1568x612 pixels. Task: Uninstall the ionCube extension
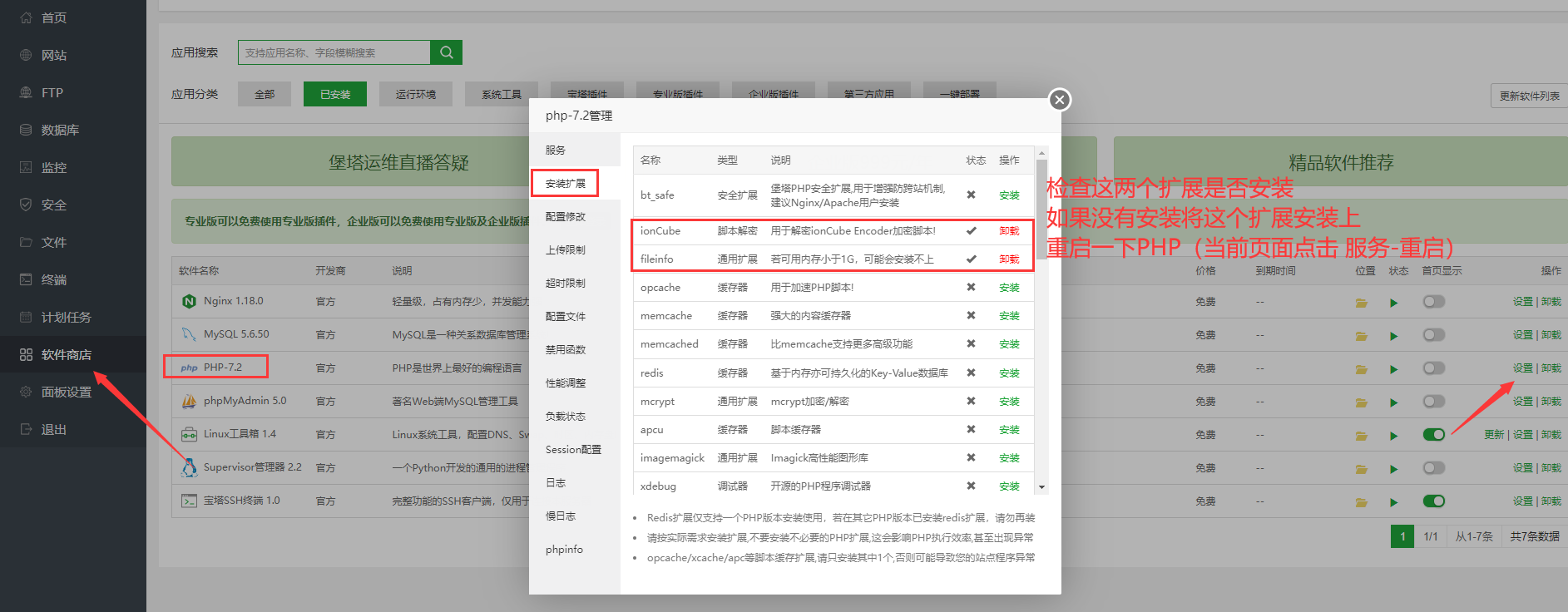click(x=1009, y=231)
